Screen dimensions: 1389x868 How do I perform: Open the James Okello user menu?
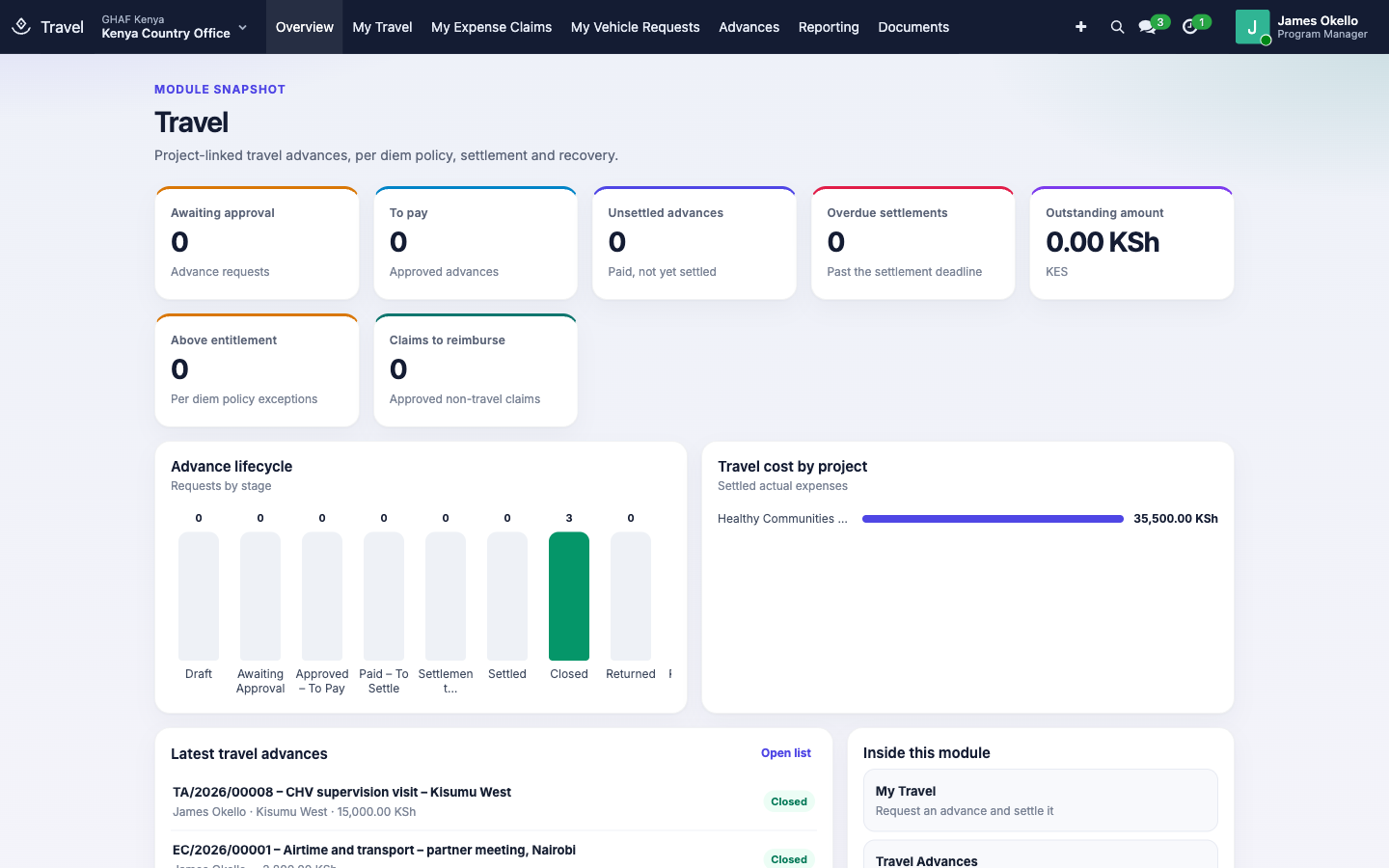[1302, 27]
